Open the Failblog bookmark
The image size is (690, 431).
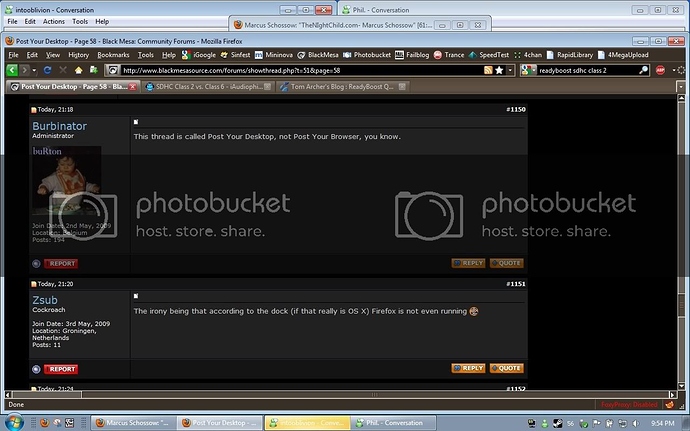coord(412,55)
